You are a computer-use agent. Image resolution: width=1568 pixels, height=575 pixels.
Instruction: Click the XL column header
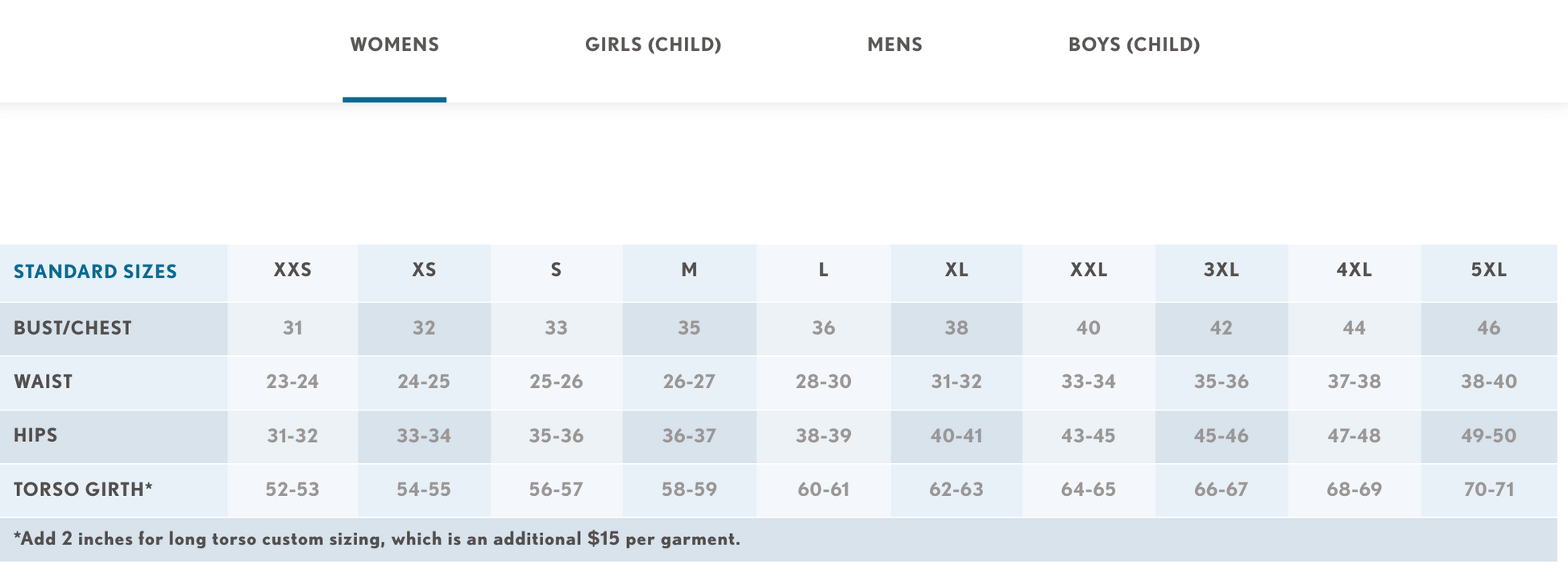pyautogui.click(x=956, y=270)
